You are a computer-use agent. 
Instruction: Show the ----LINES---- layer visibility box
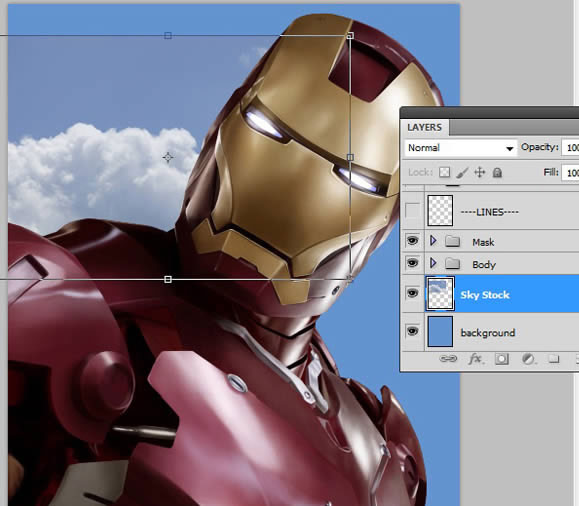click(412, 211)
